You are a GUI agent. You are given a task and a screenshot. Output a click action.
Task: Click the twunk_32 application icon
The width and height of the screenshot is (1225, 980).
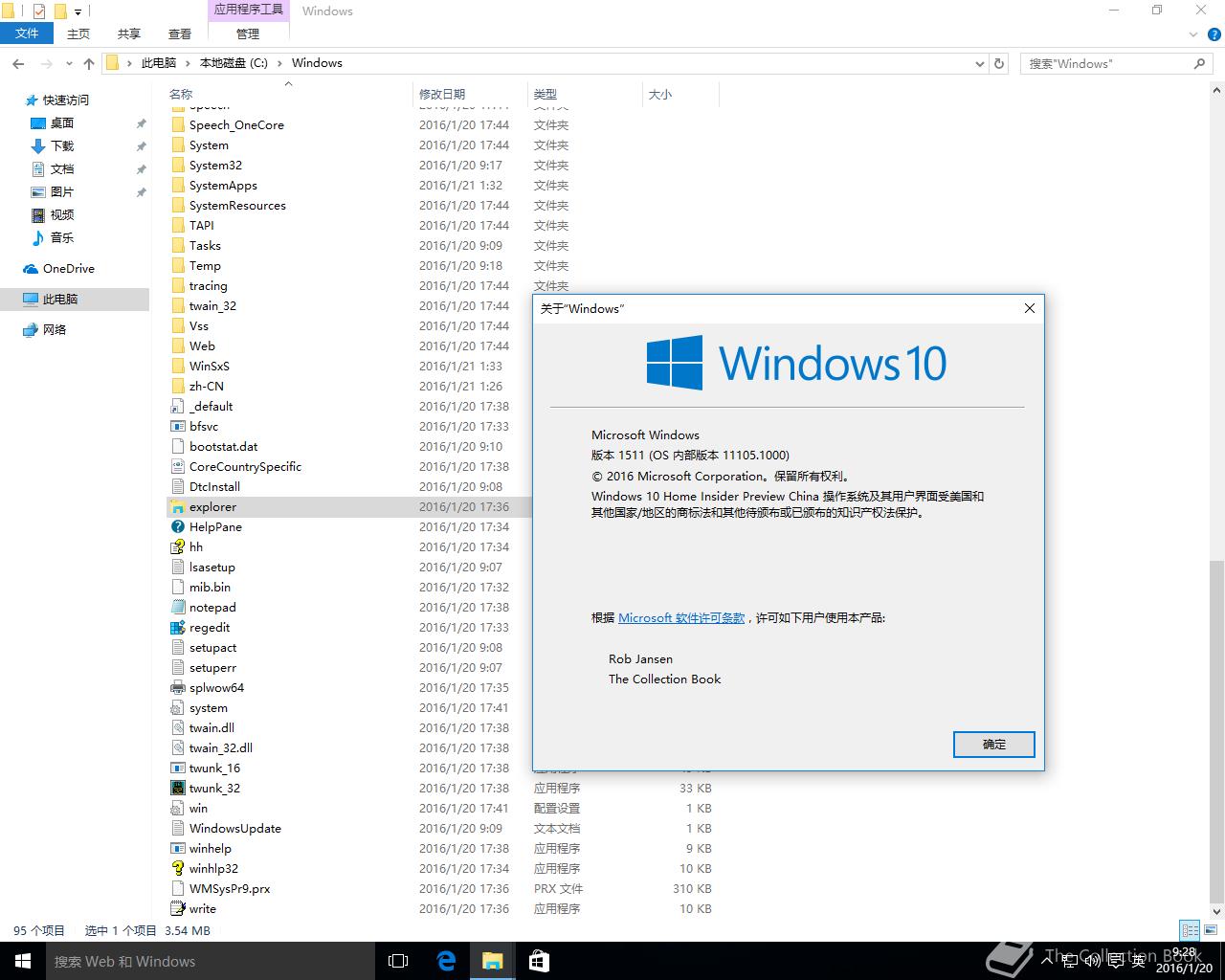click(x=177, y=789)
